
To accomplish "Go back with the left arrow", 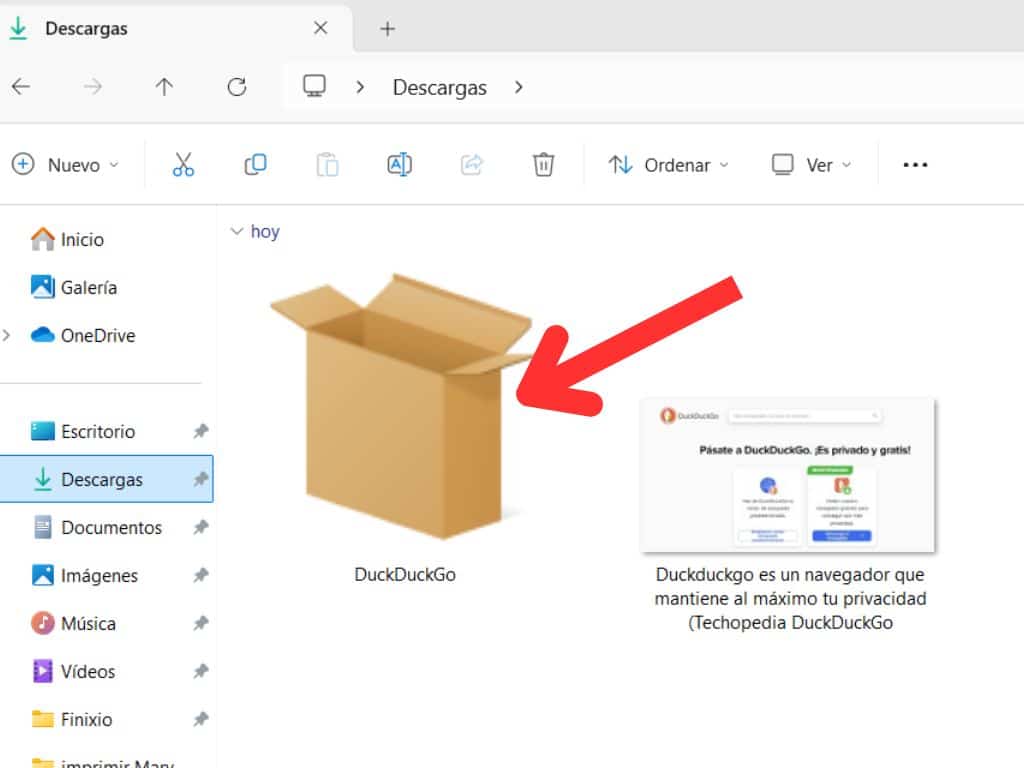I will (x=21, y=86).
